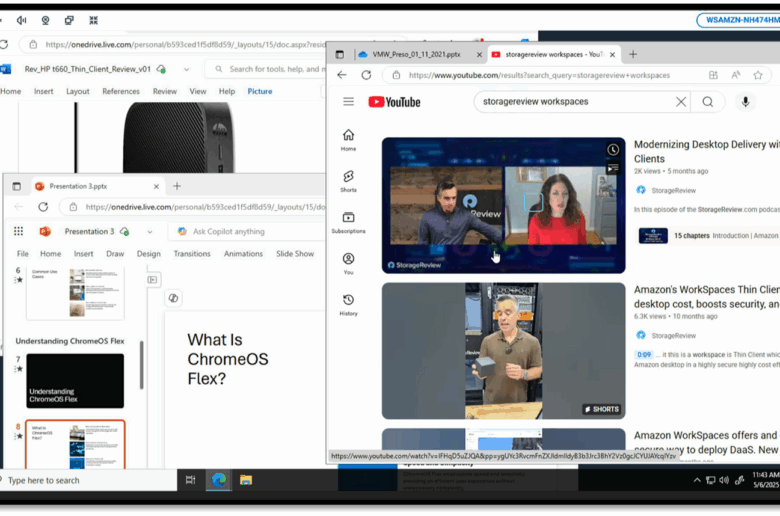Open tab actions menu in Presentation window
The image size is (780, 516).
pyautogui.click(x=16, y=186)
